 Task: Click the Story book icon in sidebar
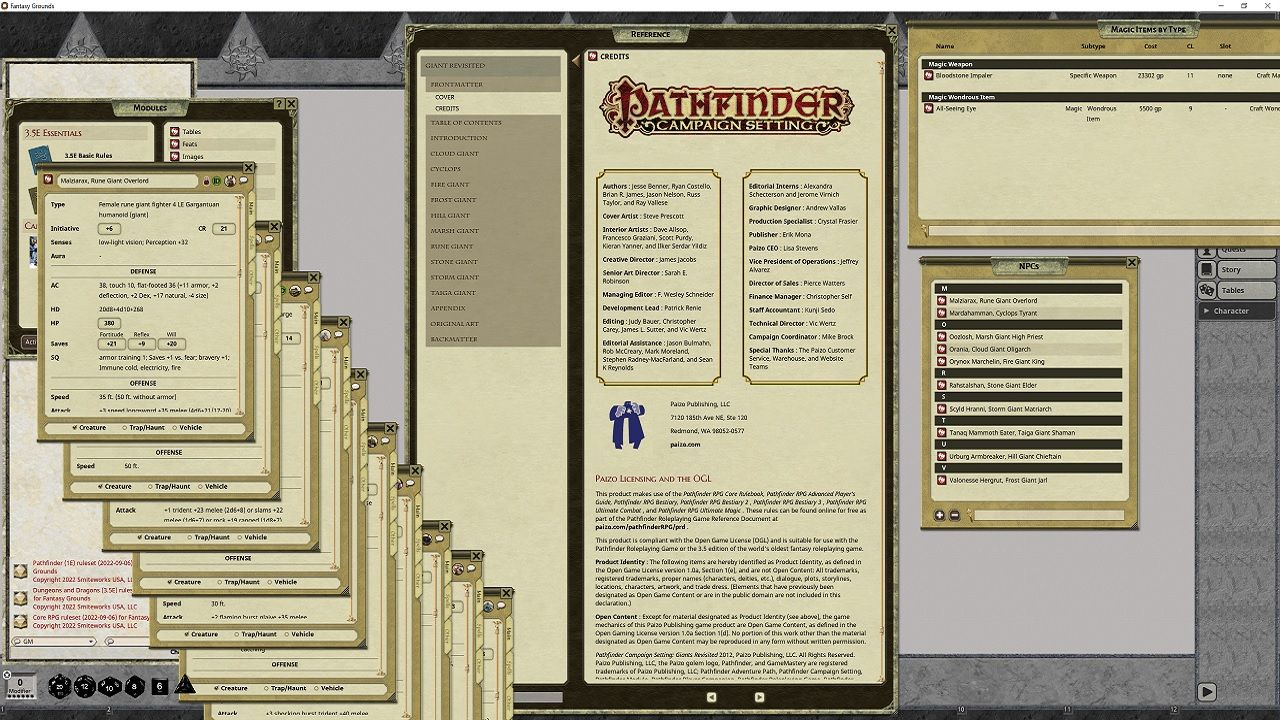pyautogui.click(x=1207, y=269)
